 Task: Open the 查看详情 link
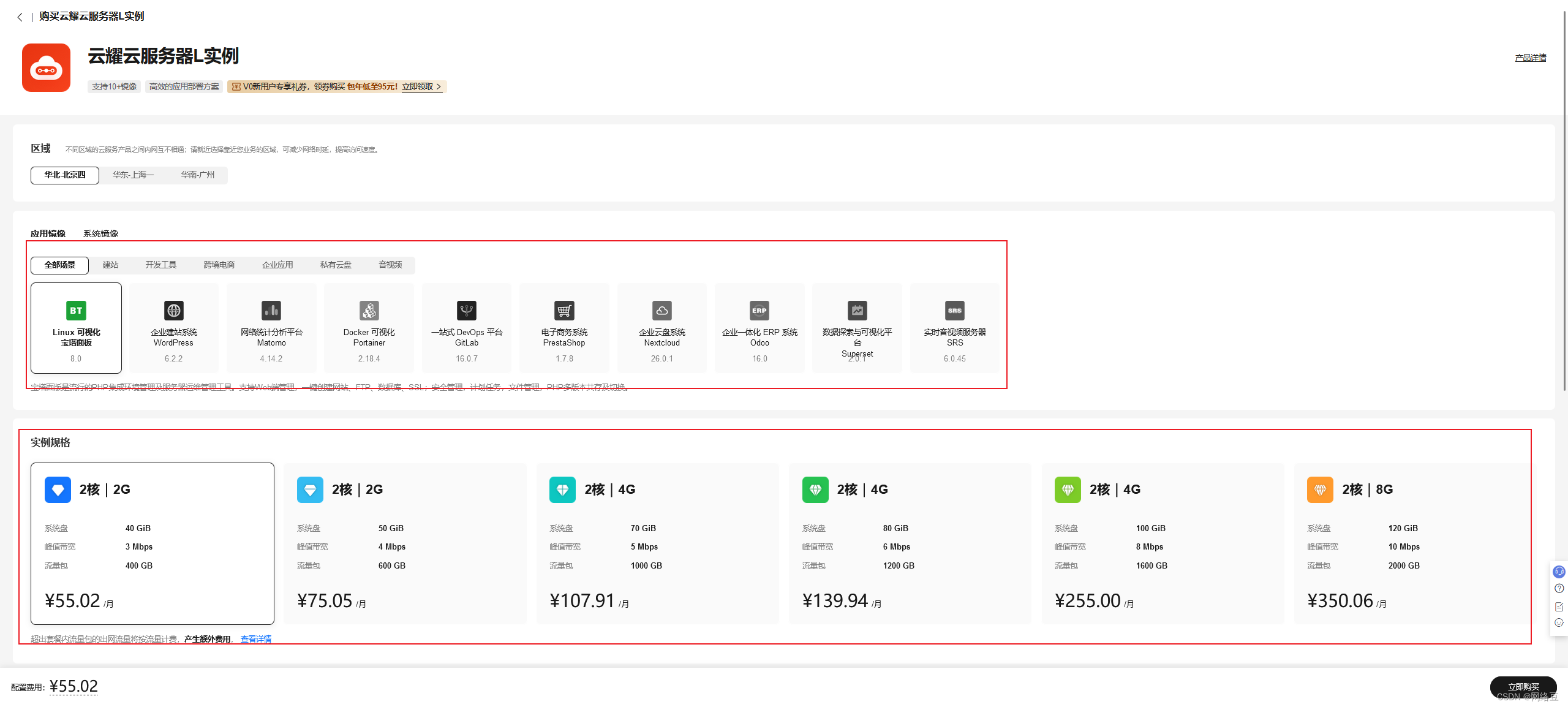[255, 639]
